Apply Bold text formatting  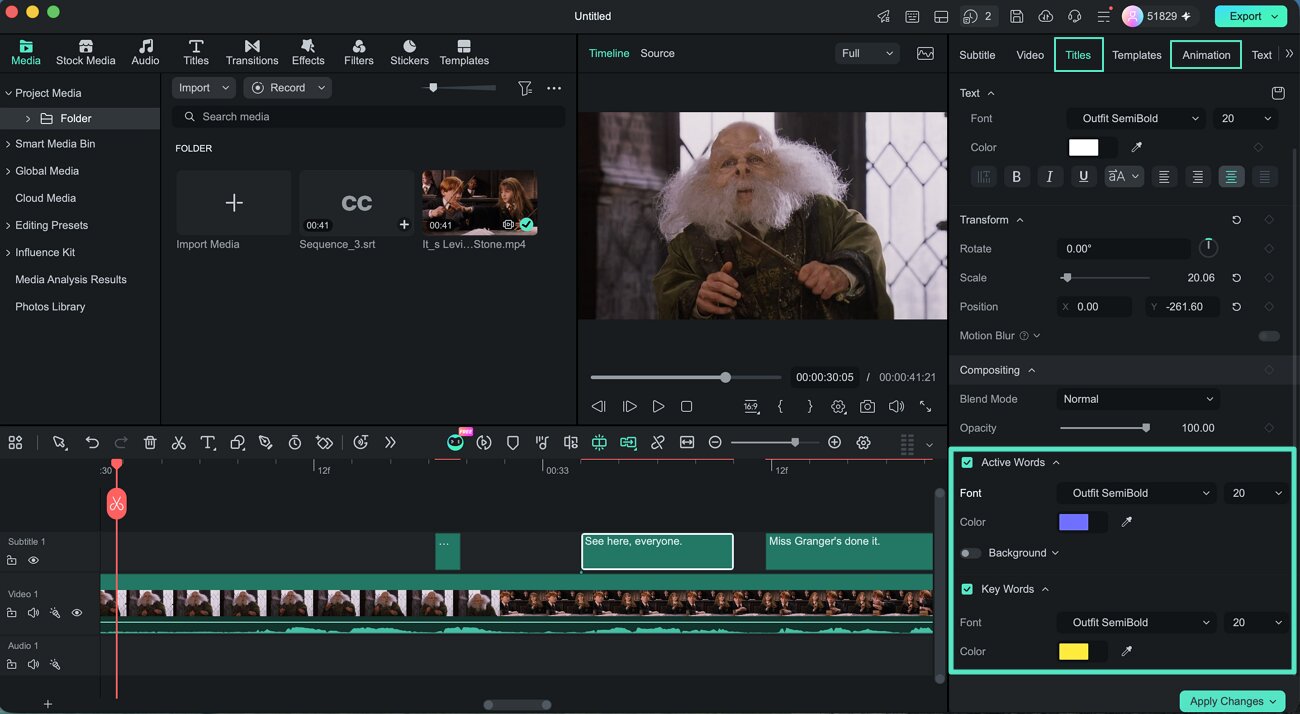pos(1017,177)
